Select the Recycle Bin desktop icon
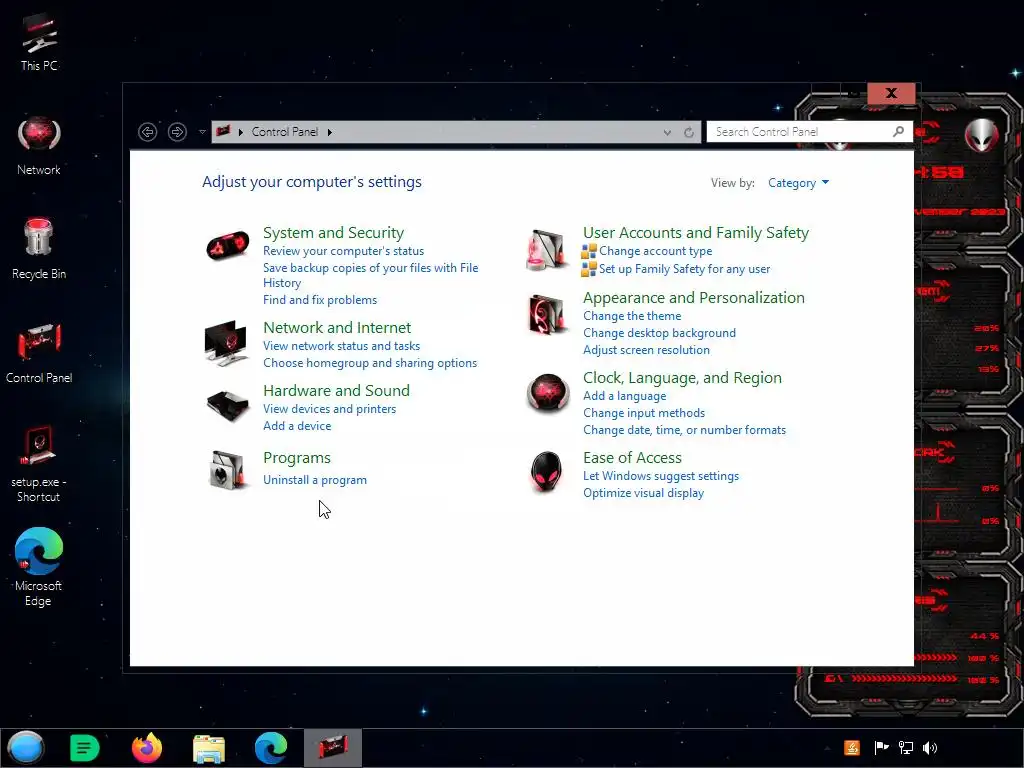1024x768 pixels. (39, 249)
